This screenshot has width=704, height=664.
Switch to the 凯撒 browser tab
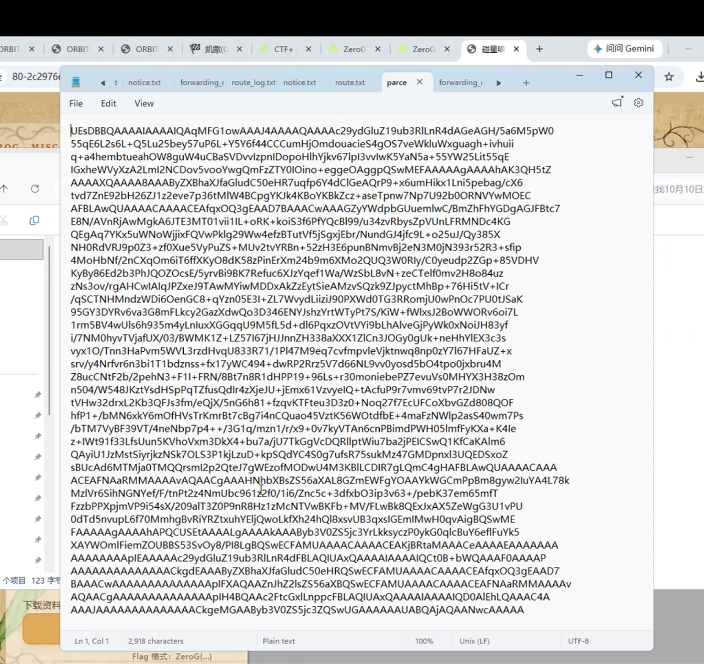216,49
